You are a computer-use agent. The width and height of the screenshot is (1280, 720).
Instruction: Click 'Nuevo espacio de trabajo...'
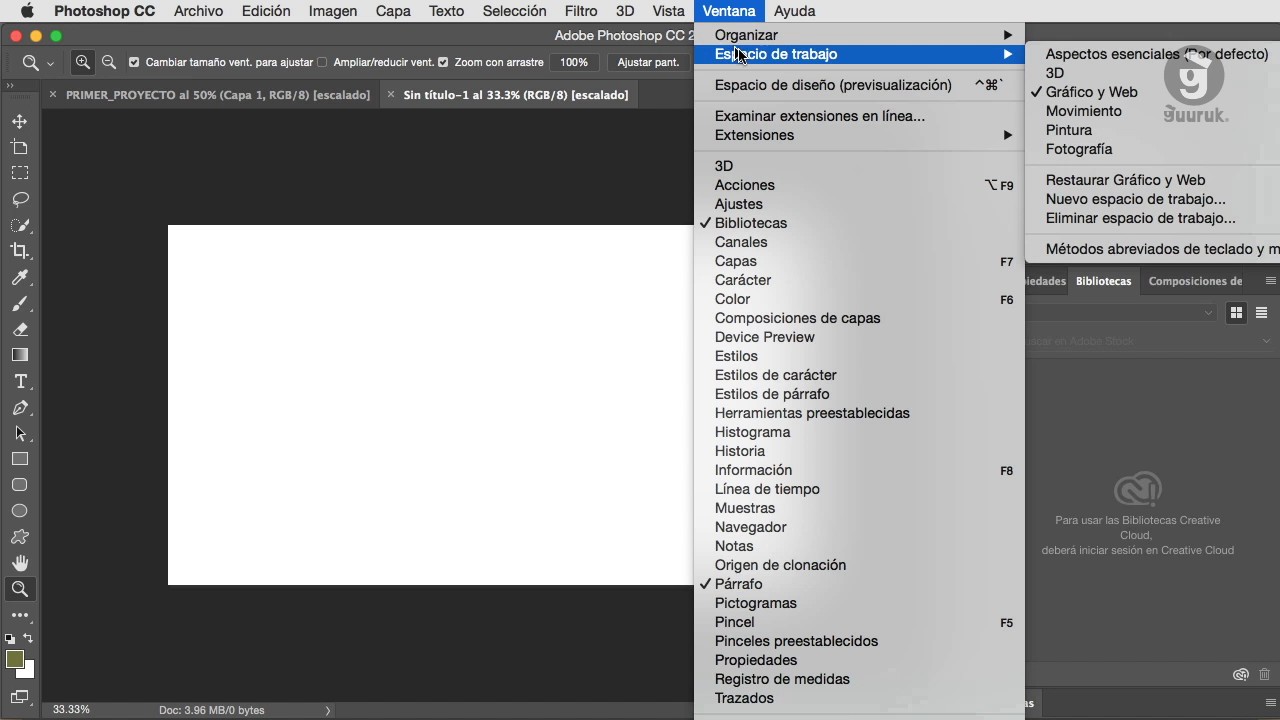tap(1135, 199)
